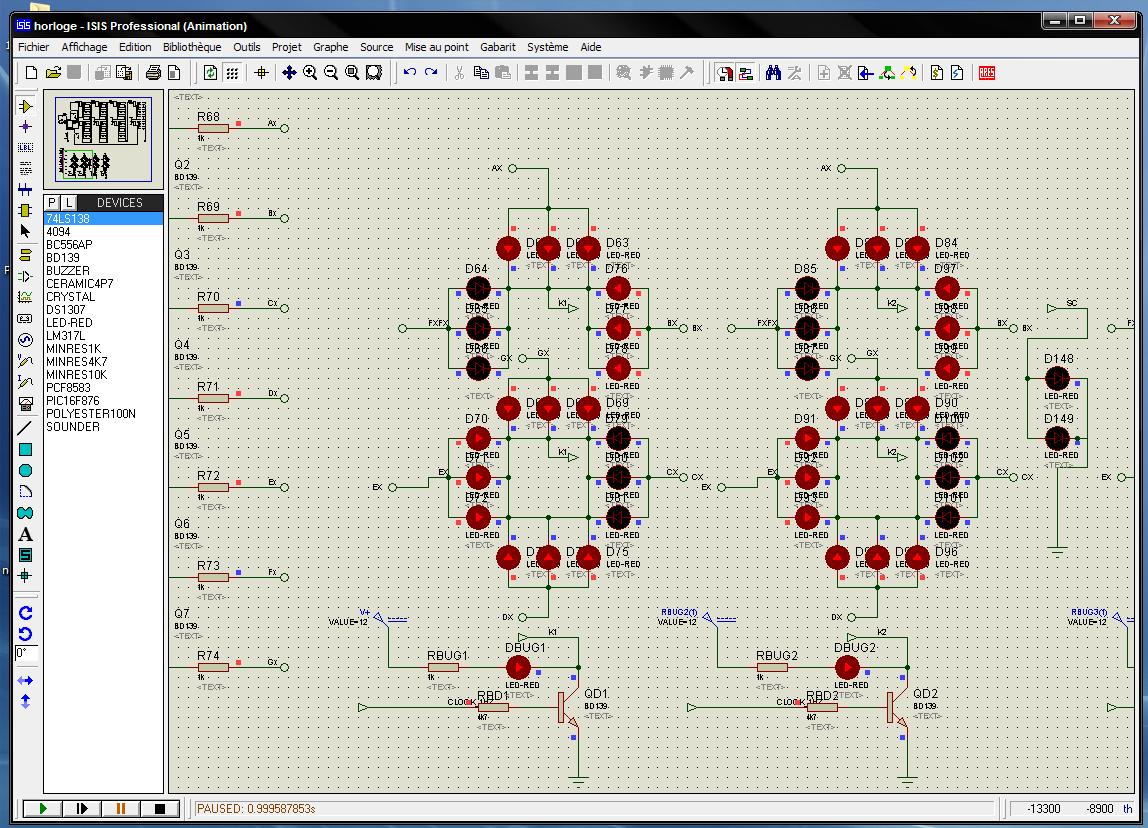Rotate clockwise using the blue arrow

click(26, 612)
